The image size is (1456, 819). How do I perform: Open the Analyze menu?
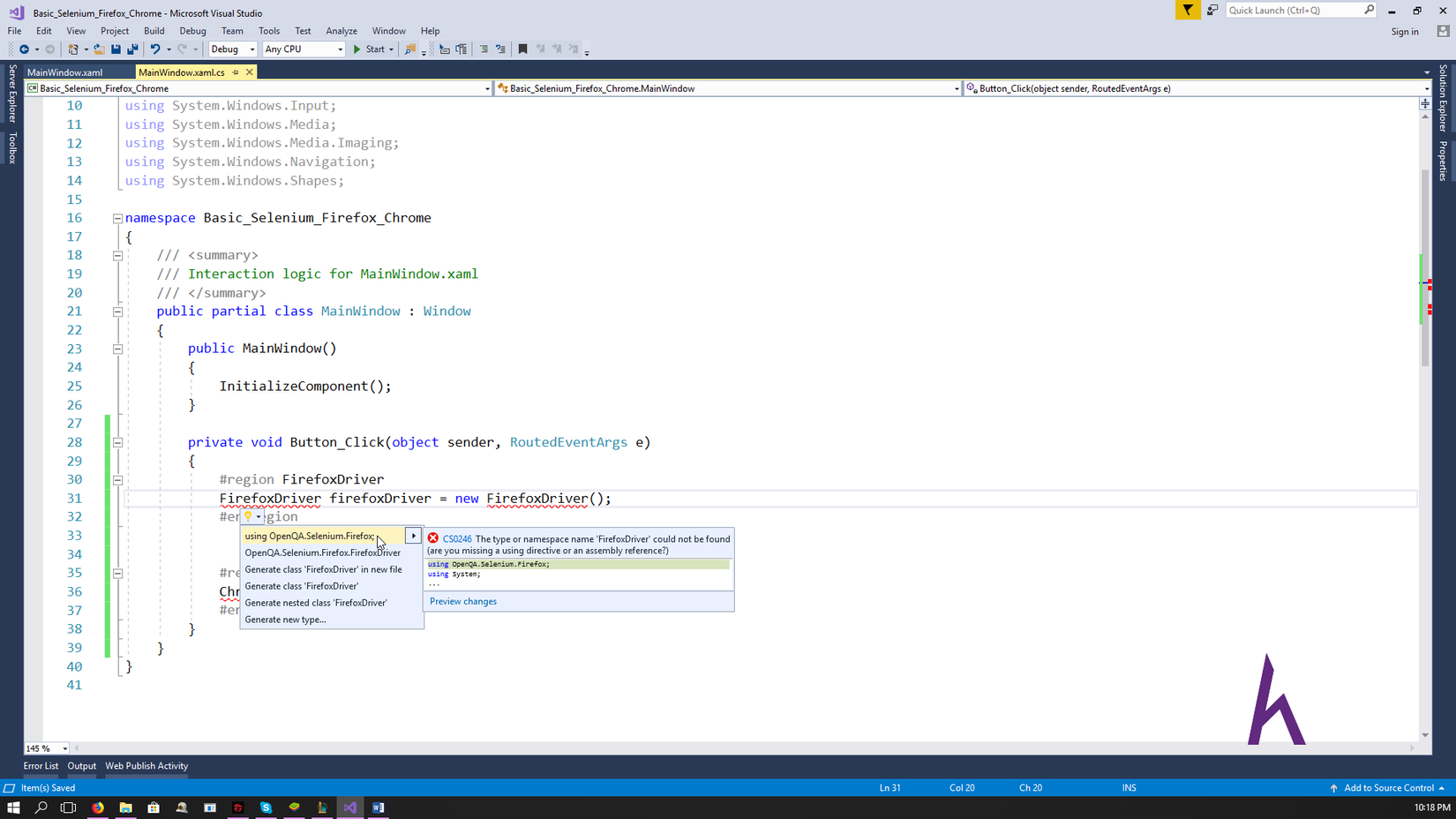pos(341,31)
